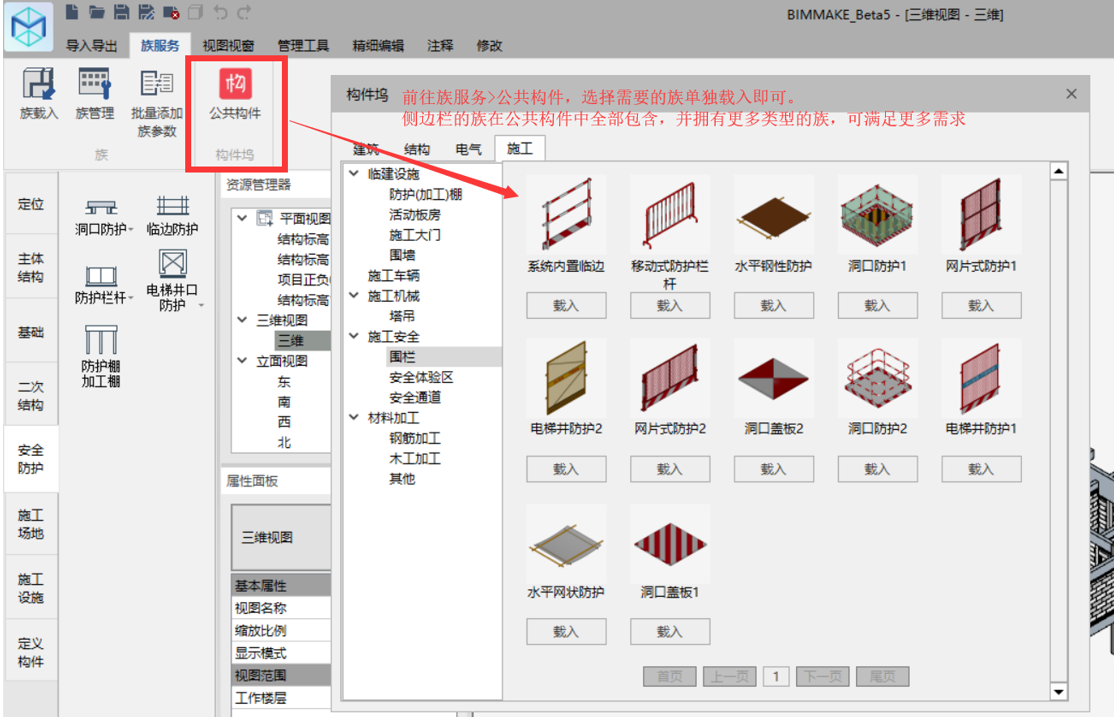The image size is (1114, 717).
Task: Click the redo arrow in quick toolbar
Action: pyautogui.click(x=244, y=12)
